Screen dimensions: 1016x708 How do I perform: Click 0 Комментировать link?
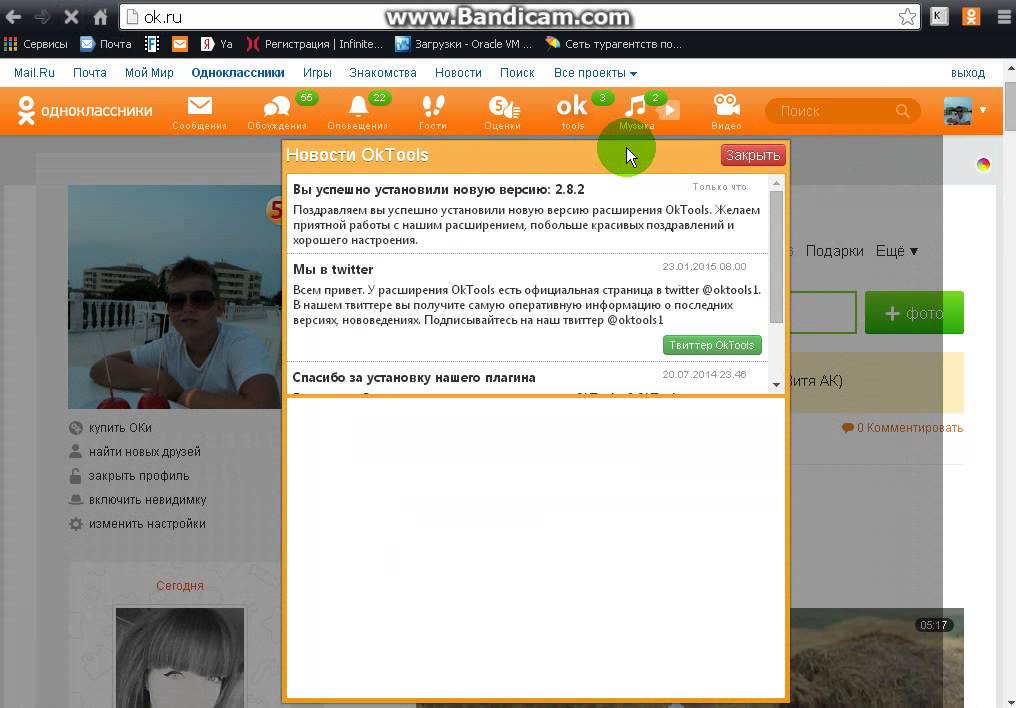[903, 428]
